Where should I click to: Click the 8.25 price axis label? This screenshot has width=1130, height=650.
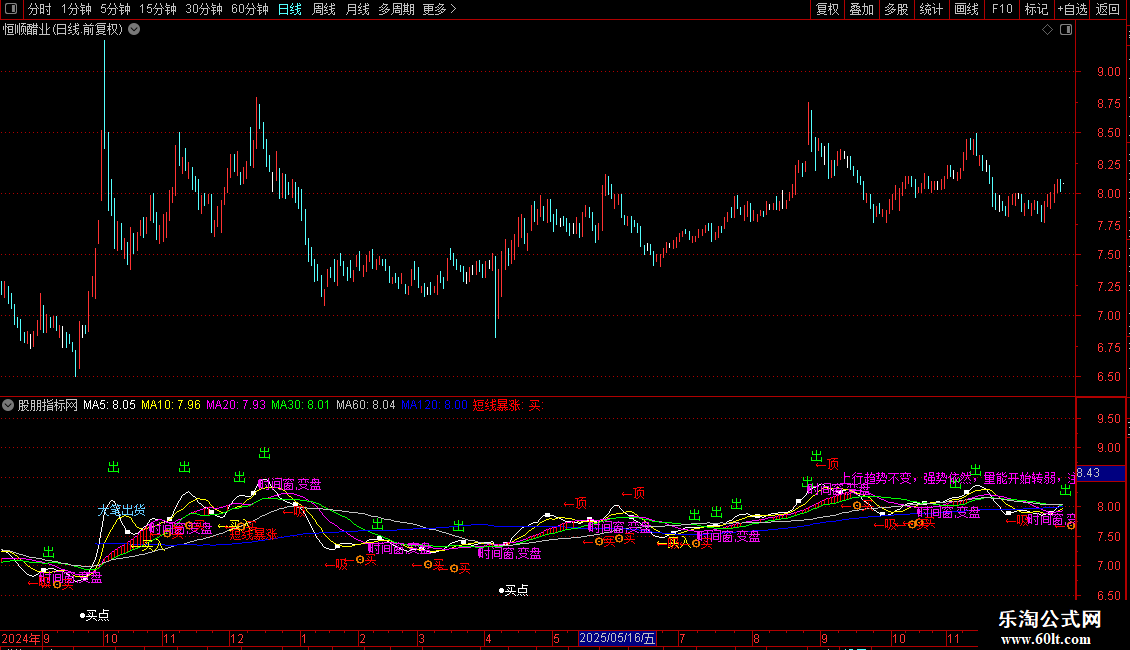(x=1108, y=165)
